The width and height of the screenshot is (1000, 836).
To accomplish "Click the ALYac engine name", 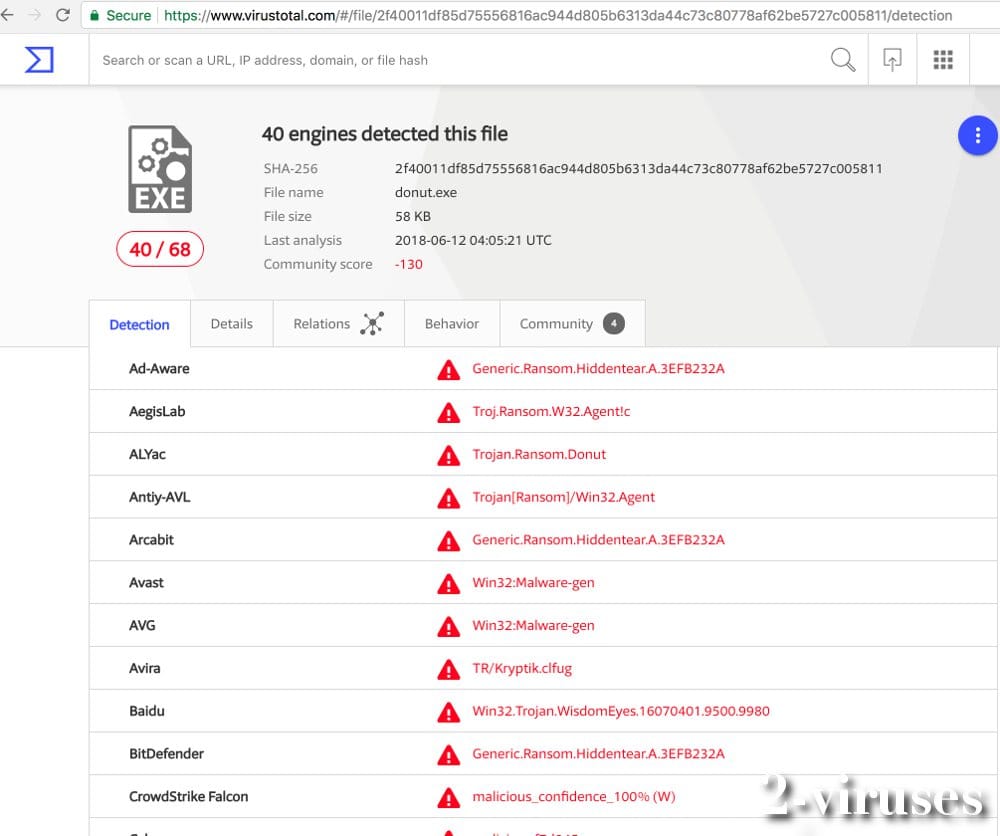I will click(x=147, y=454).
